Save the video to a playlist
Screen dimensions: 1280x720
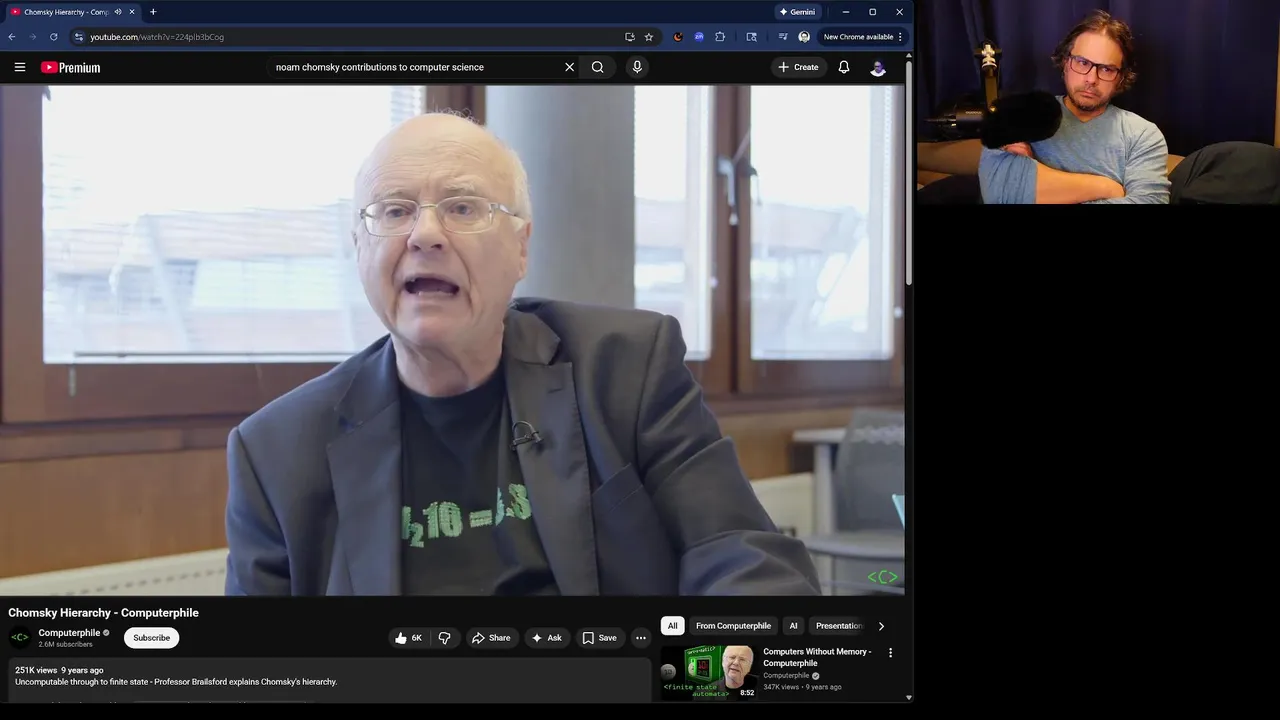pyautogui.click(x=600, y=638)
